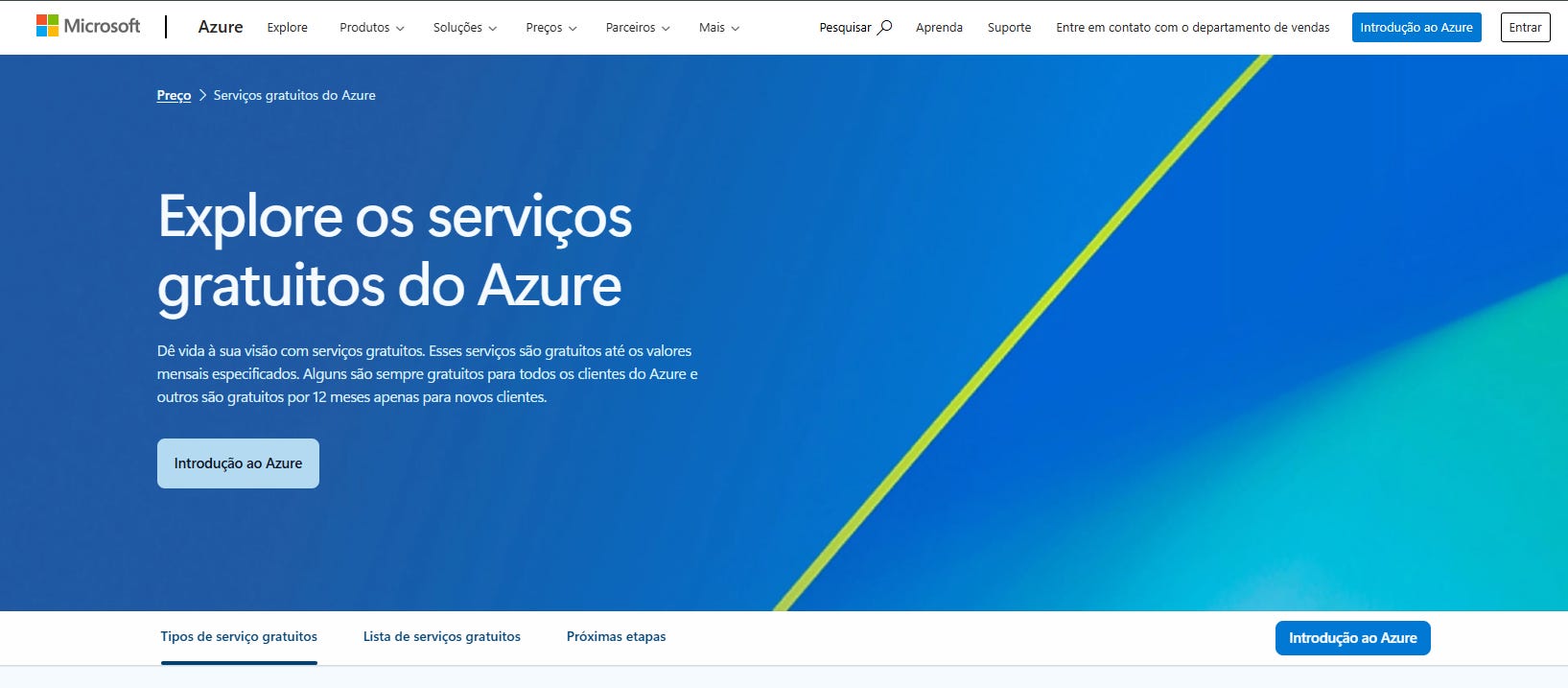Screen dimensions: 1568x688
Task: Click breadcrumb text Serviços gratuitos do Azure
Action: pyautogui.click(x=294, y=95)
